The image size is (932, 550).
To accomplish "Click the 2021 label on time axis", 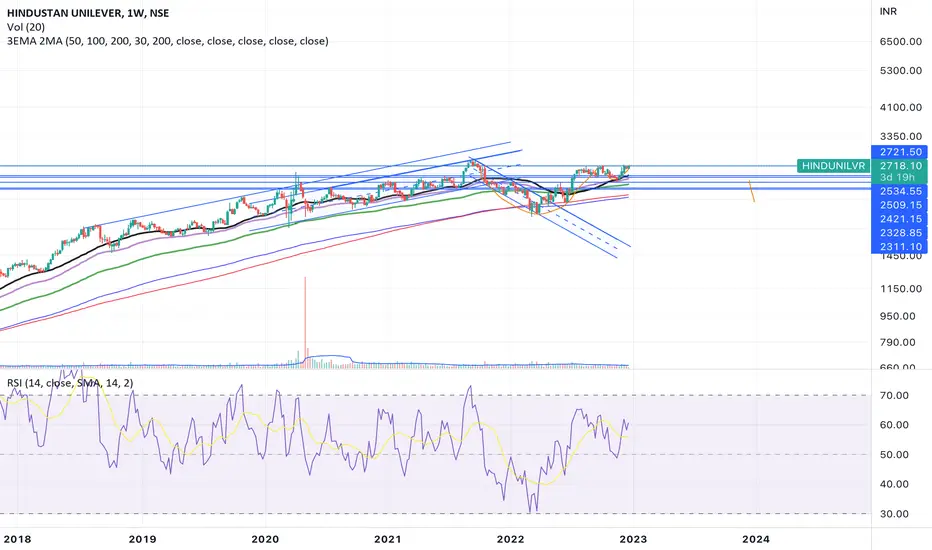I will click(388, 539).
